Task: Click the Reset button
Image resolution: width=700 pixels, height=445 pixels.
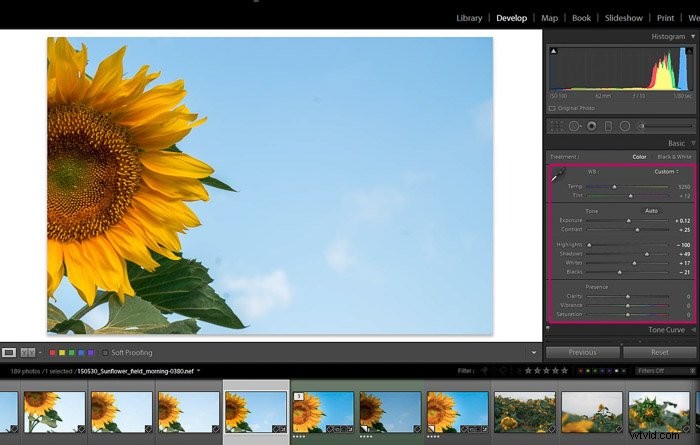Action: (x=659, y=352)
